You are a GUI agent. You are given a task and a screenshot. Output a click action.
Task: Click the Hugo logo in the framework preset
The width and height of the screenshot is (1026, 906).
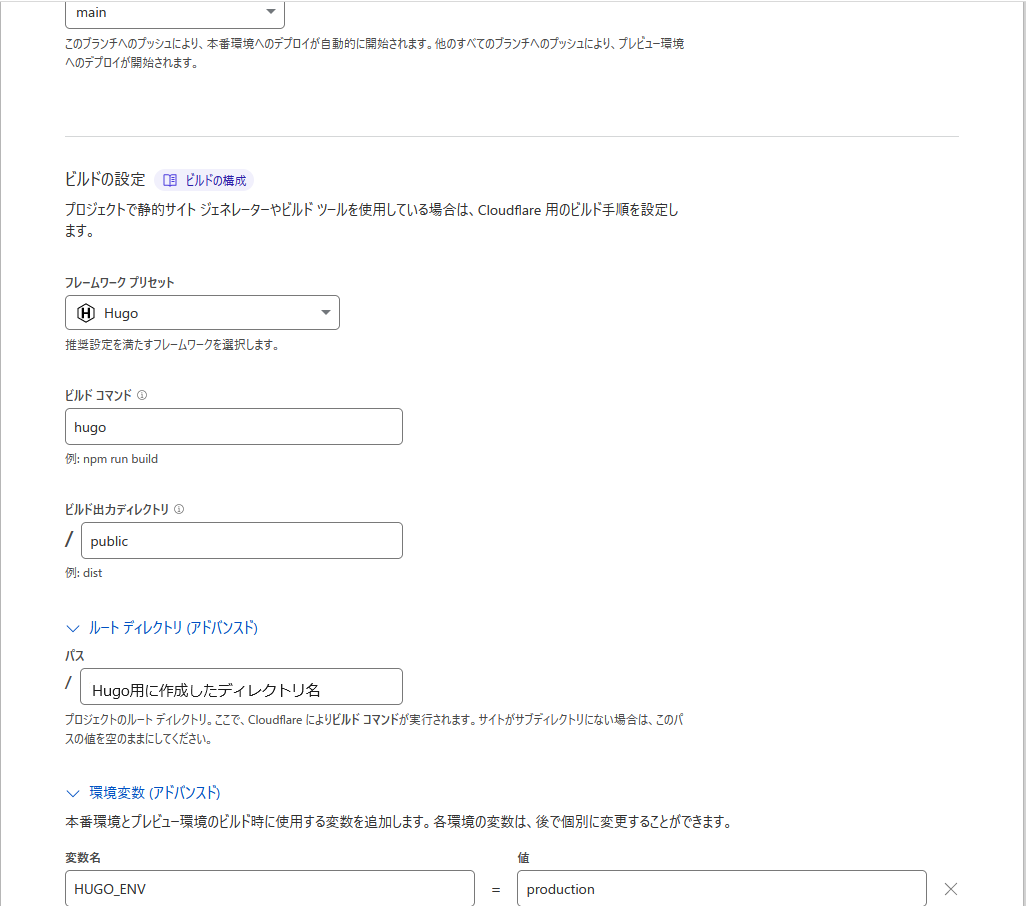[x=86, y=313]
